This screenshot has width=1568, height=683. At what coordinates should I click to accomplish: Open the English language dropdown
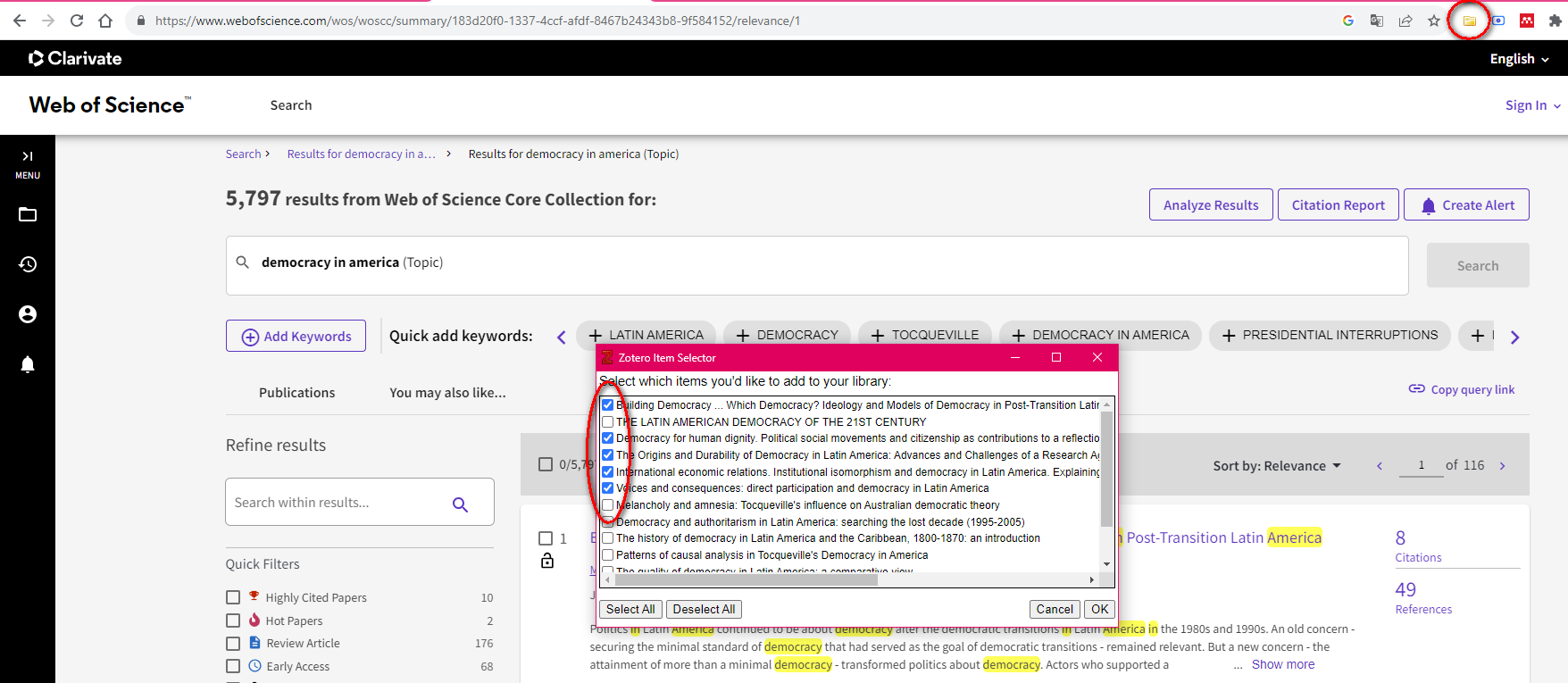[1519, 59]
